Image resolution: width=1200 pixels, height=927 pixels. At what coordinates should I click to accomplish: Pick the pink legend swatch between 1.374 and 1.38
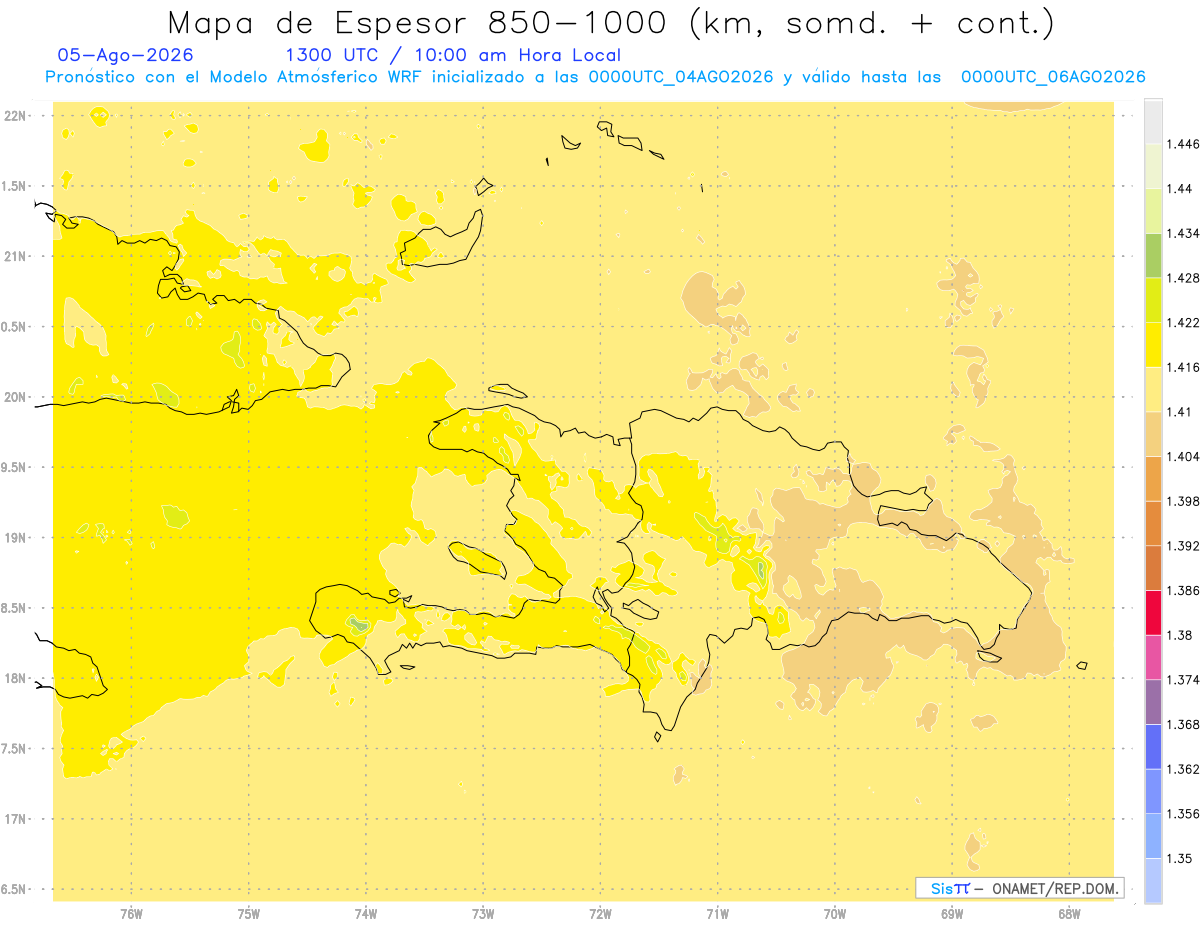tap(1153, 657)
